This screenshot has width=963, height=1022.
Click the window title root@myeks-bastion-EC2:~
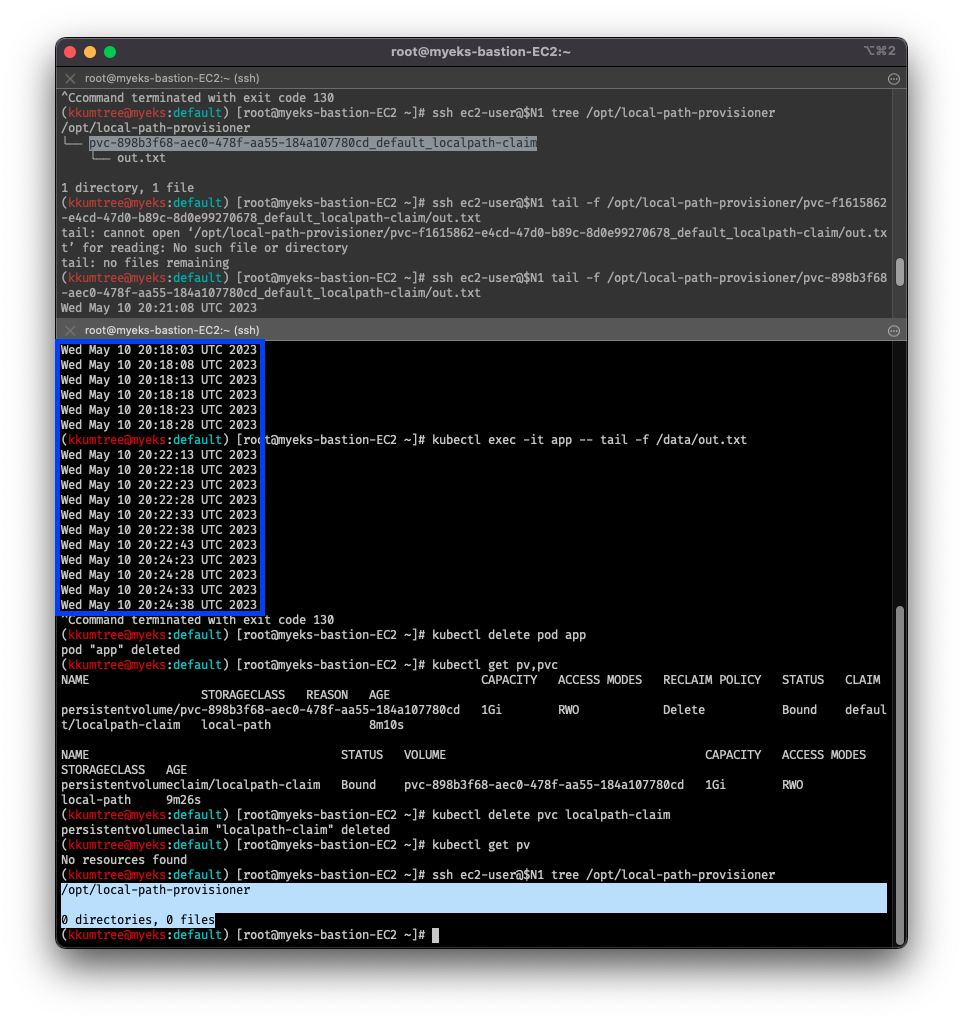[x=481, y=51]
